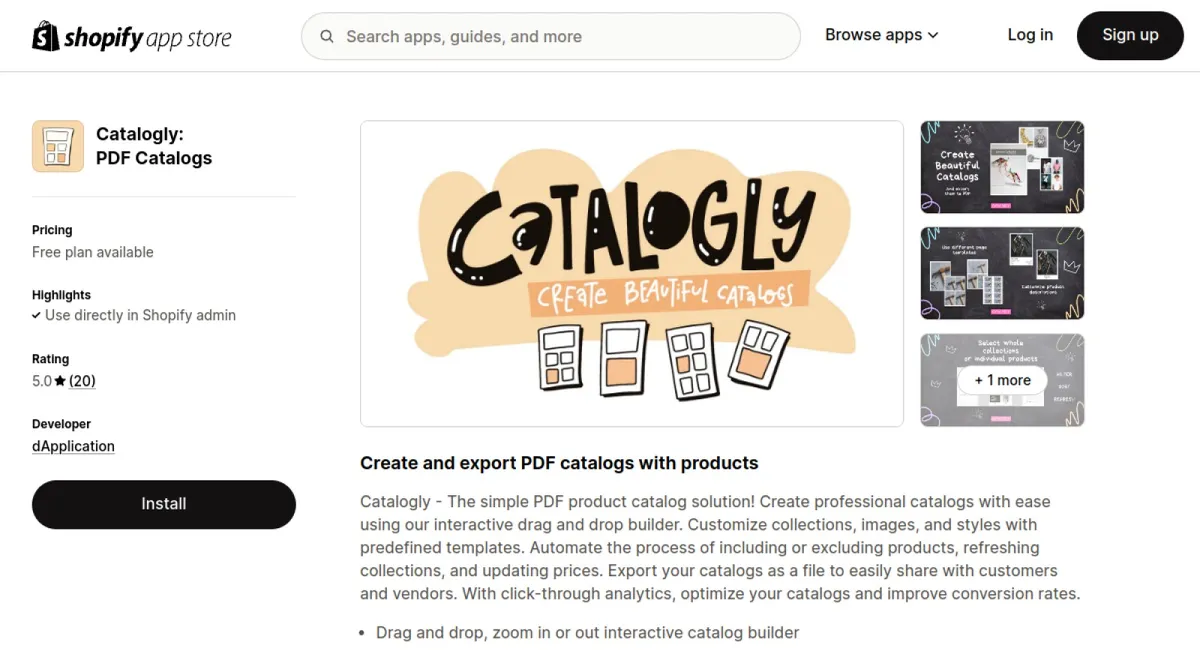Select the Catalogly app icon
The width and height of the screenshot is (1200, 650).
coord(57,145)
